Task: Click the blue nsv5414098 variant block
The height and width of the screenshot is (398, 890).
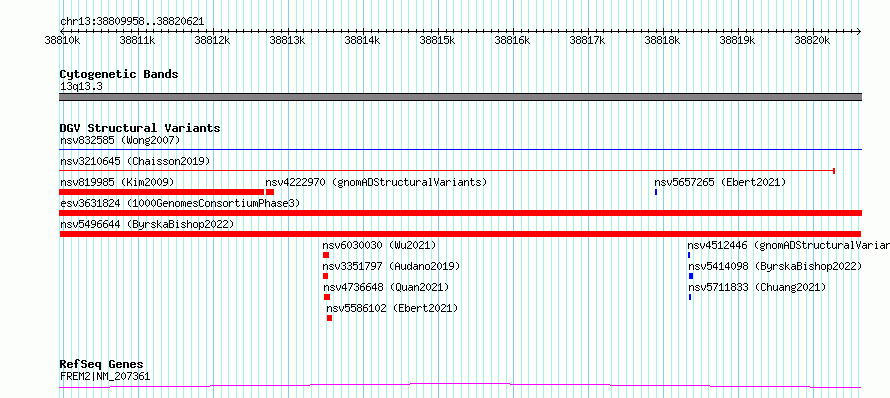Action: [x=691, y=276]
